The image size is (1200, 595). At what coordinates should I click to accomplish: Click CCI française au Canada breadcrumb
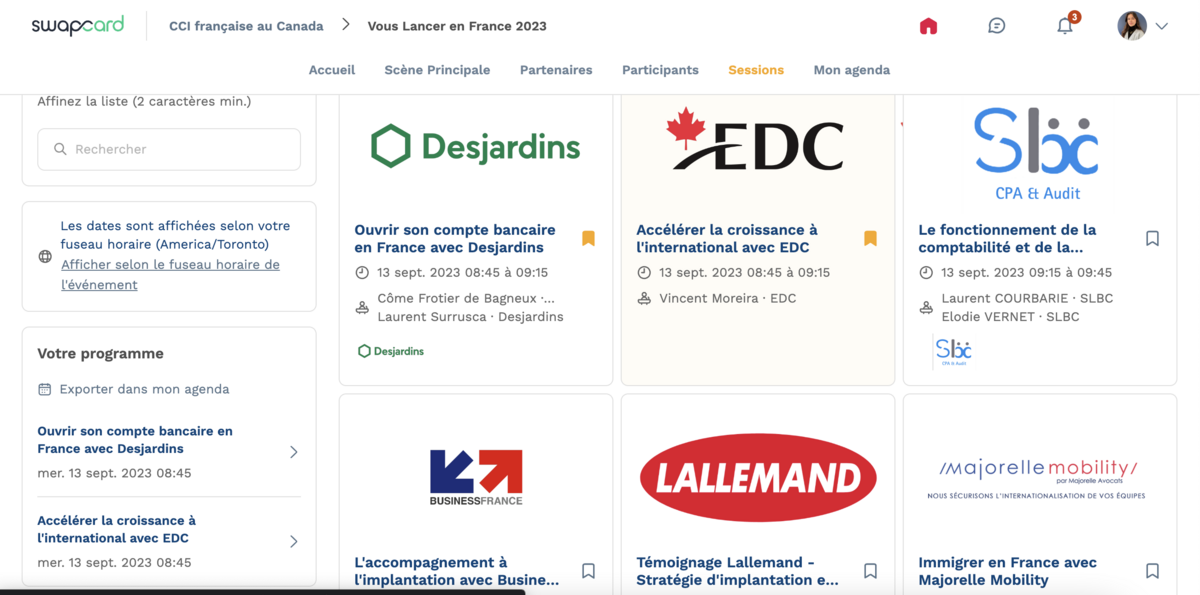click(x=246, y=26)
